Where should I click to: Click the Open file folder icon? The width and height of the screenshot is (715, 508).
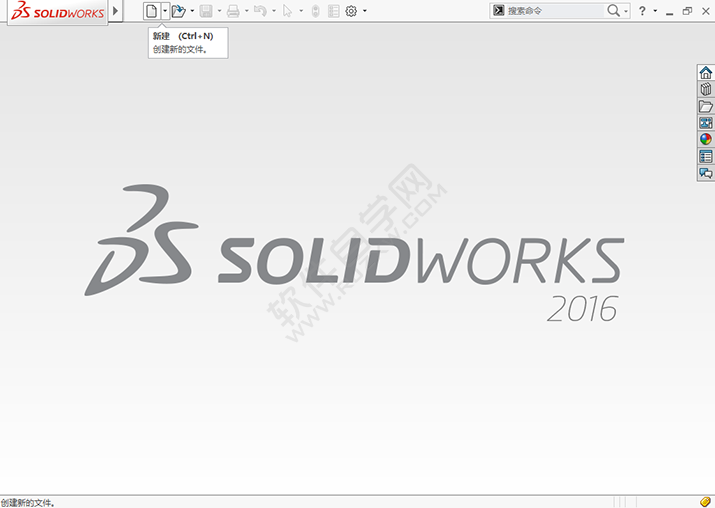pyautogui.click(x=179, y=11)
